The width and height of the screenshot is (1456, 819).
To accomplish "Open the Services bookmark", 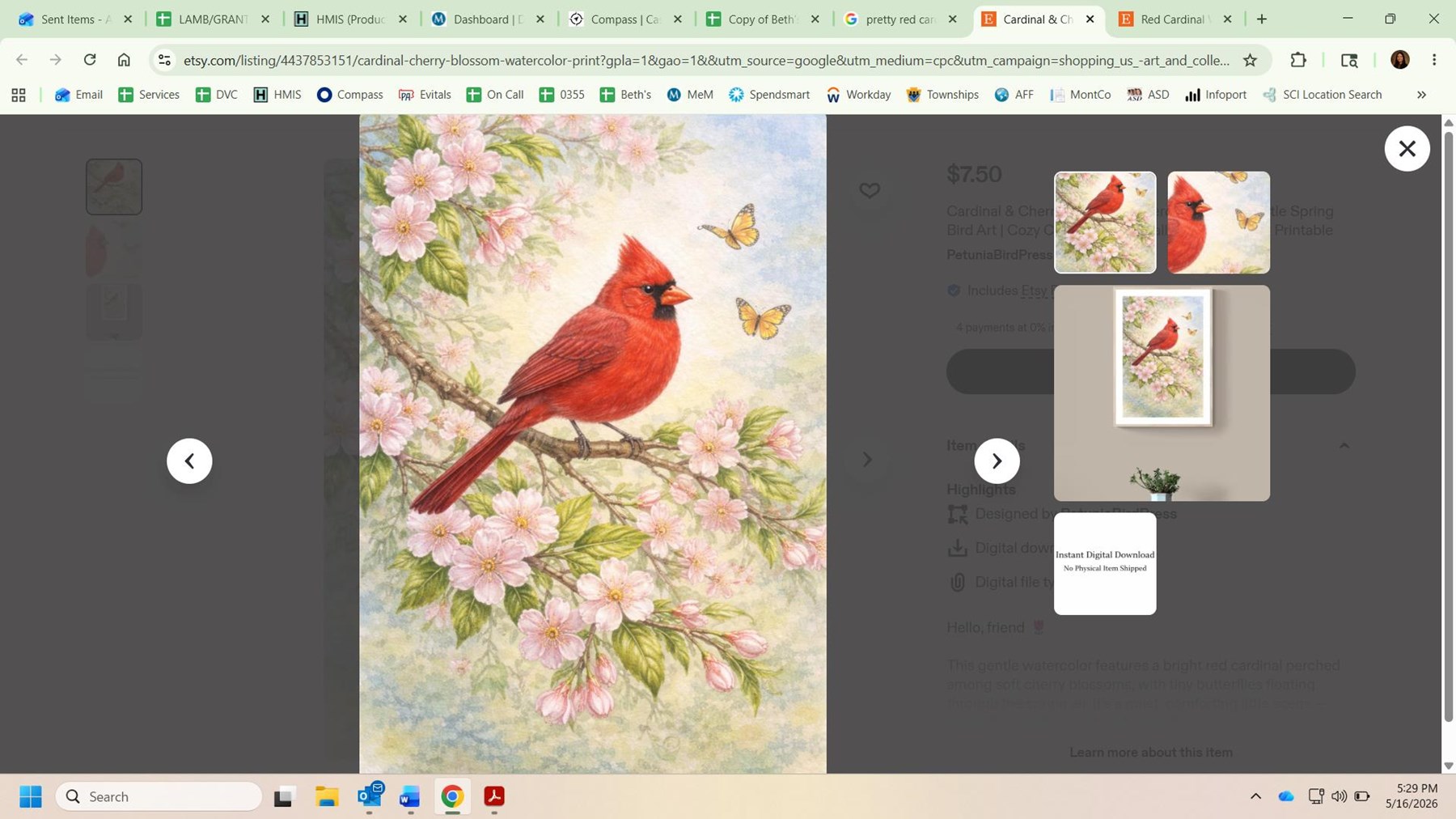I will (x=149, y=95).
